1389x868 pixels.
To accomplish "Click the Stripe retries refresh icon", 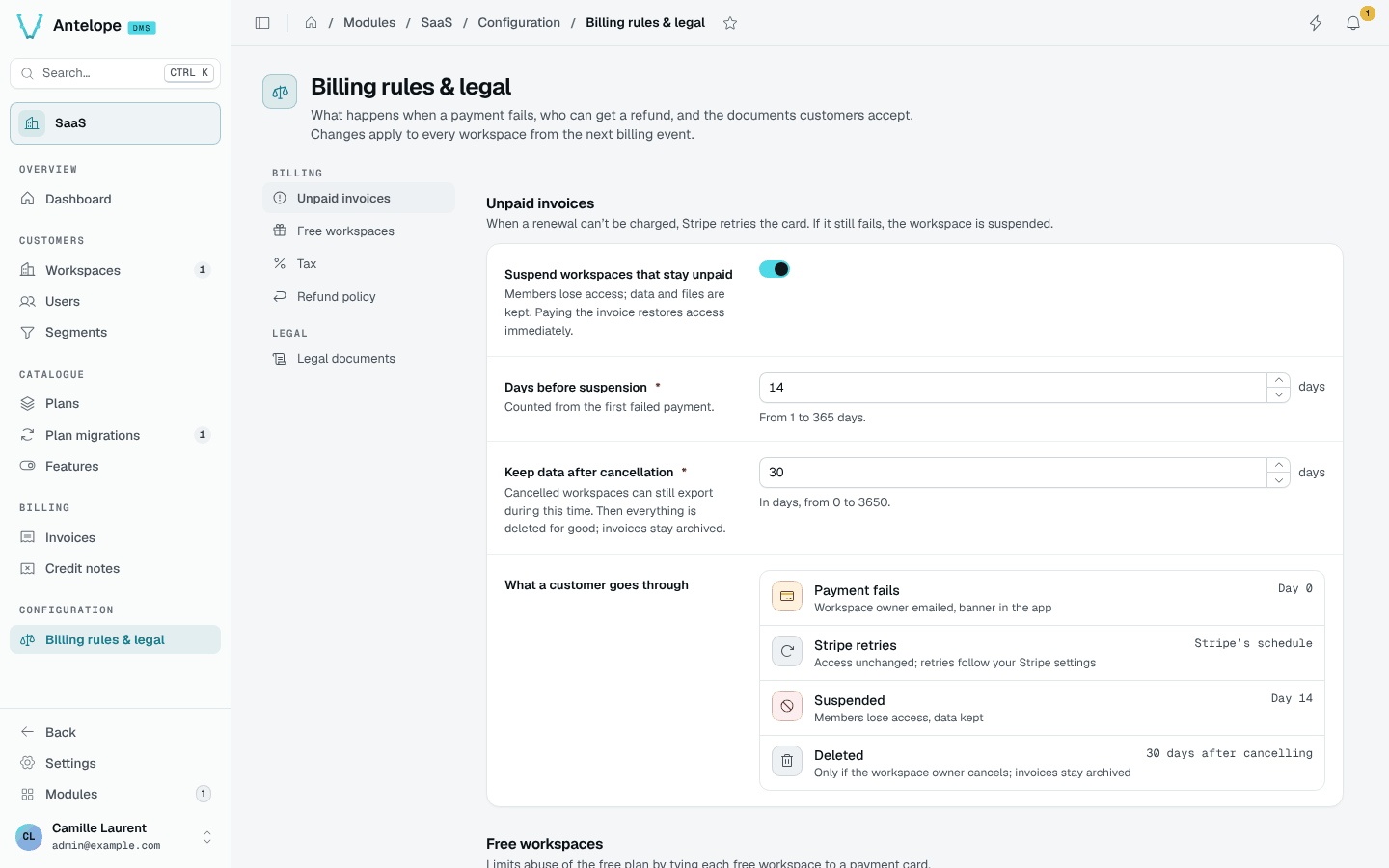I will (787, 651).
